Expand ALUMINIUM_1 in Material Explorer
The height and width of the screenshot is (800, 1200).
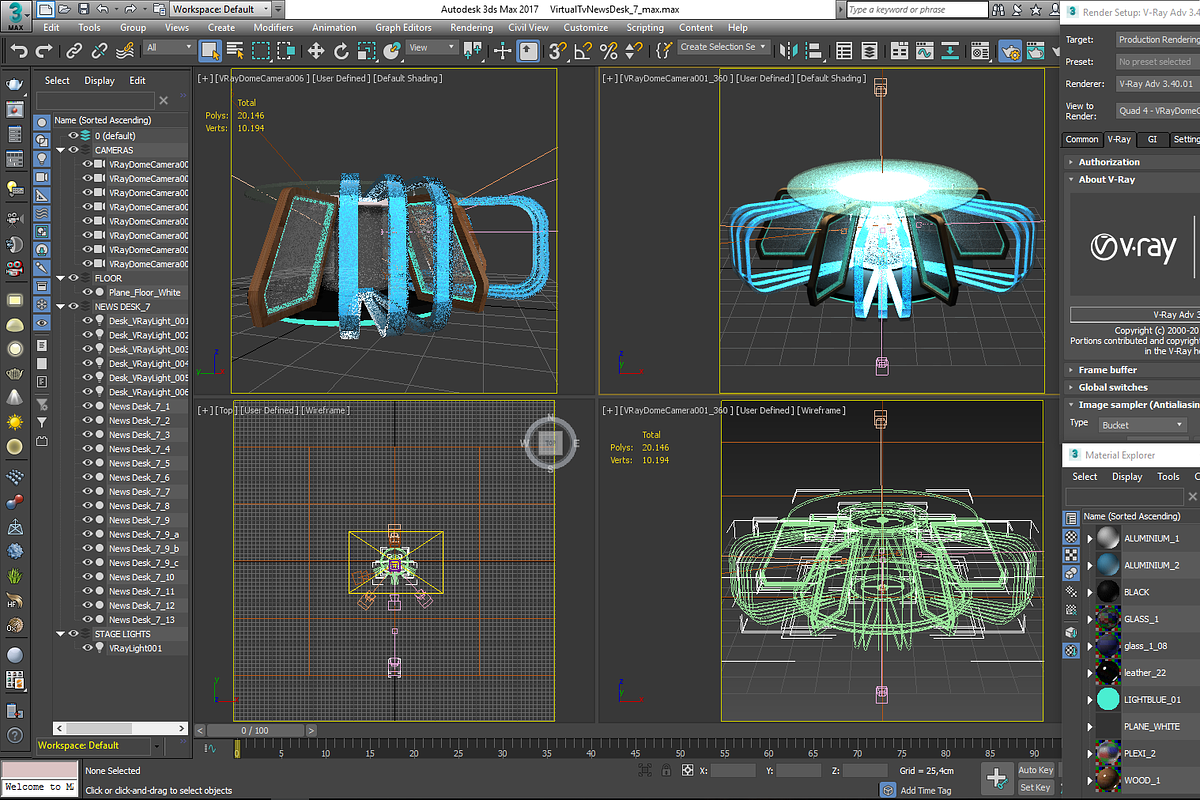1090,538
